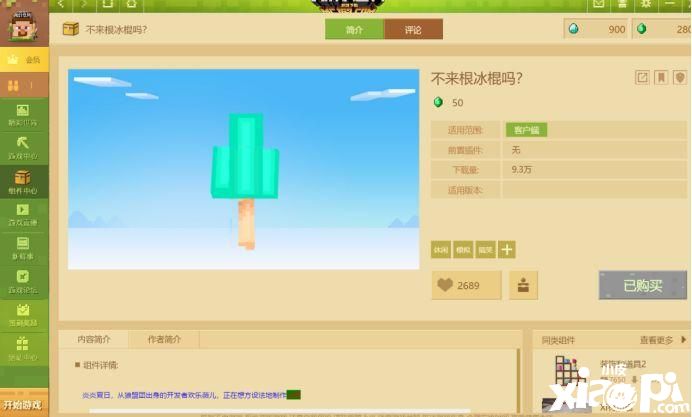Viewport: 692px width, 417px height.
Task: Open 游戏论坛 forum section
Action: (x=24, y=282)
